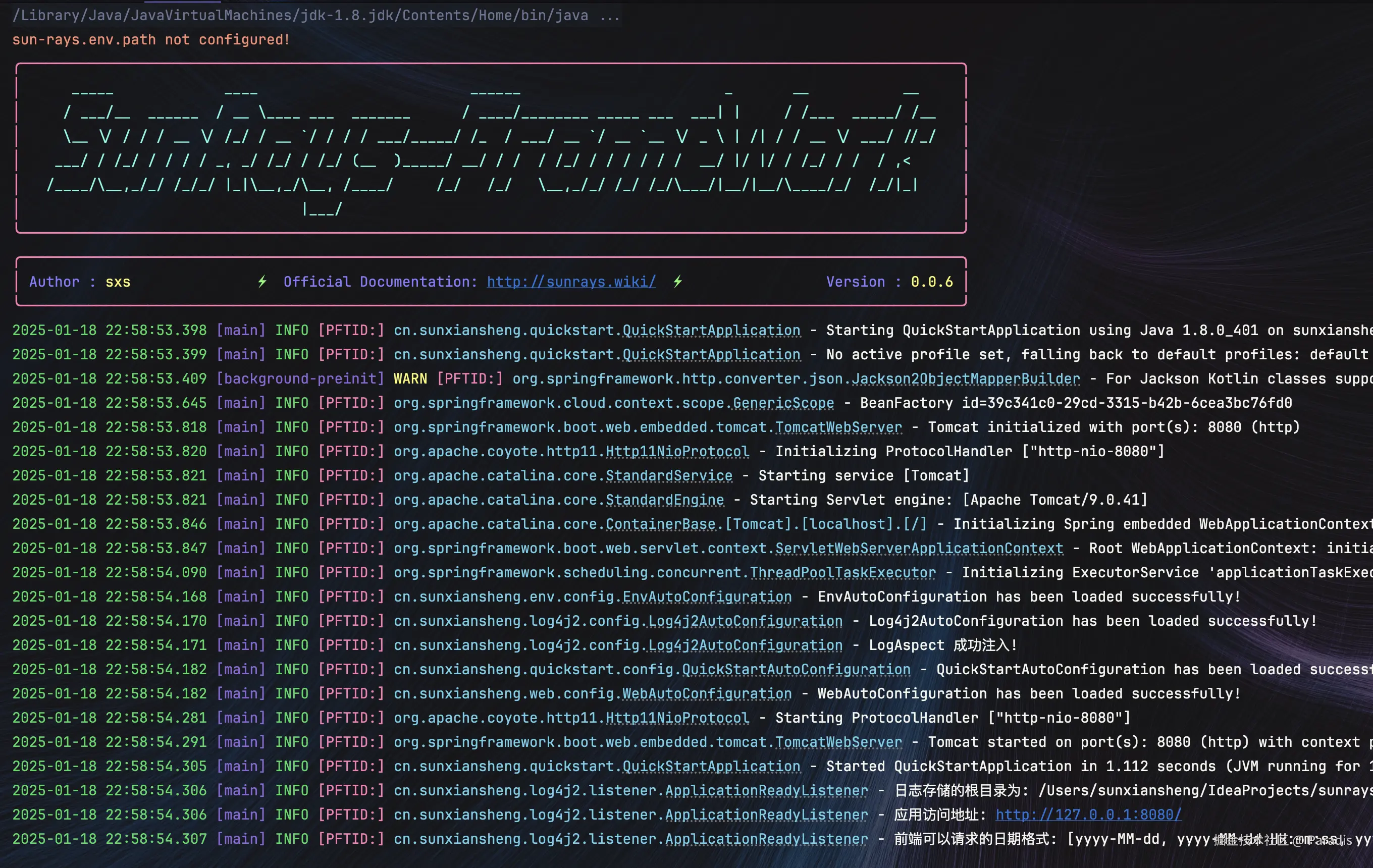Expand the folded java command line

pyautogui.click(x=610, y=15)
